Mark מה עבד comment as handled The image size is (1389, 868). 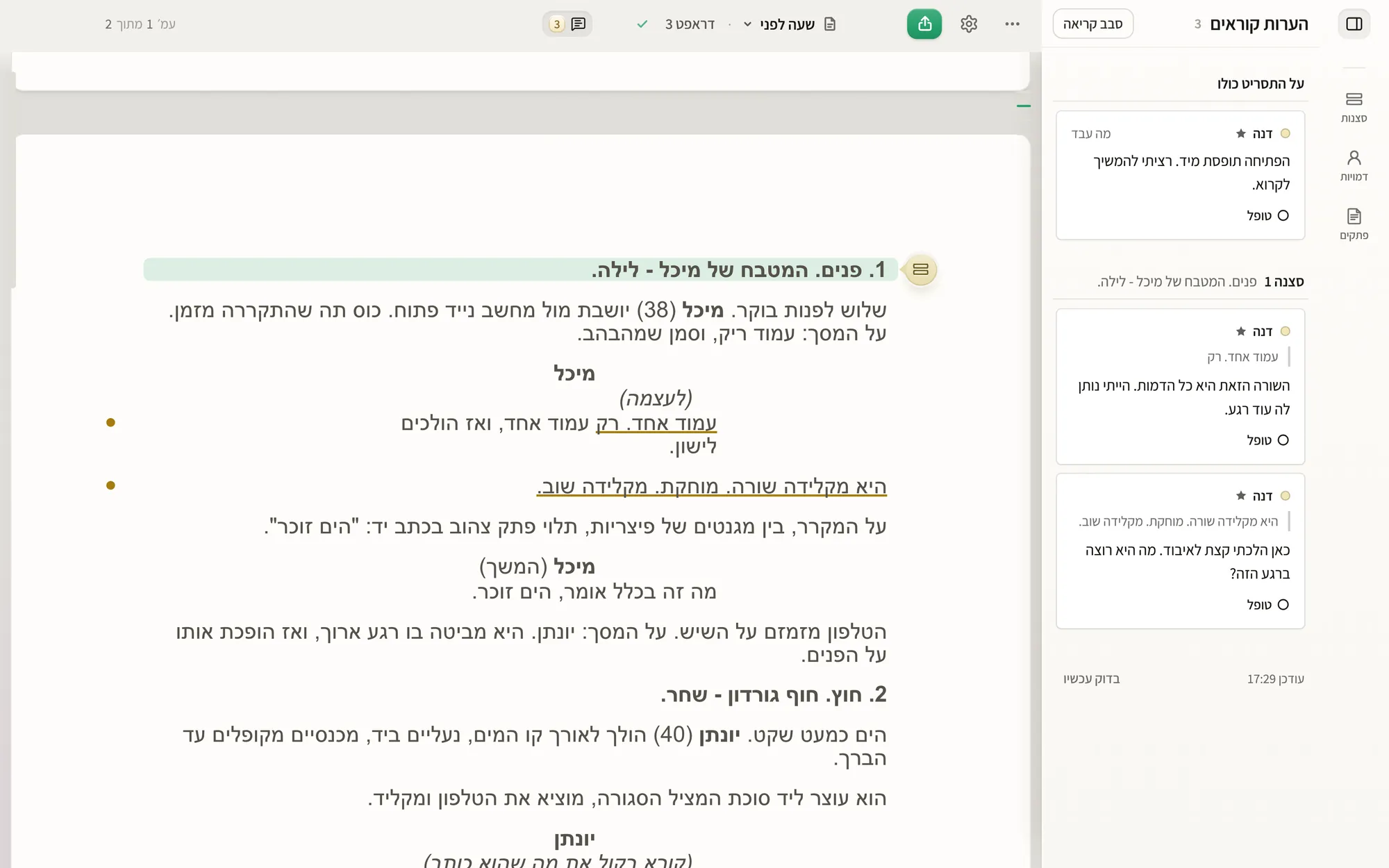pos(1268,216)
